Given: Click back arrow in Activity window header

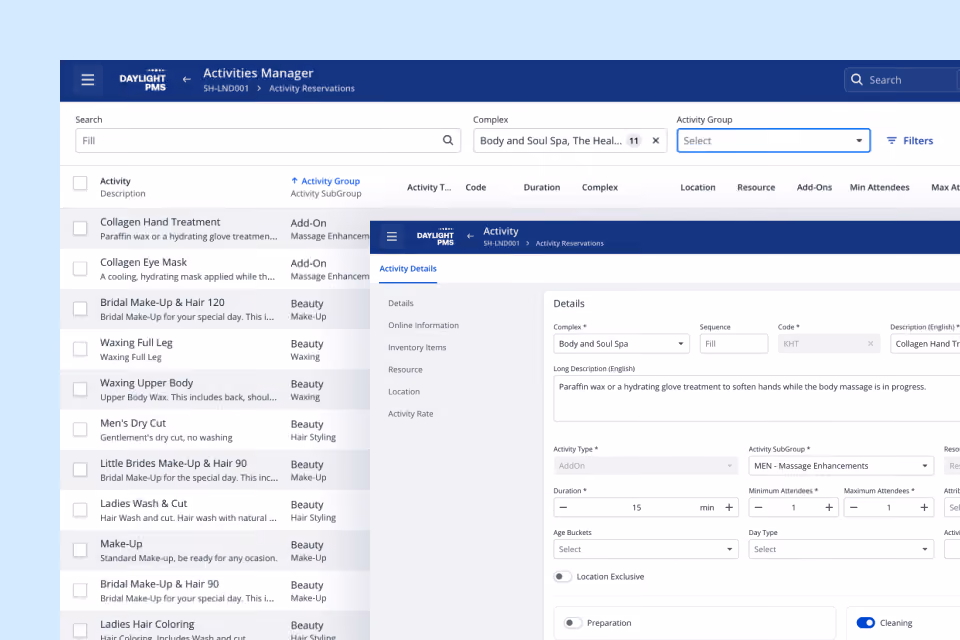Looking at the screenshot, I should tap(470, 236).
